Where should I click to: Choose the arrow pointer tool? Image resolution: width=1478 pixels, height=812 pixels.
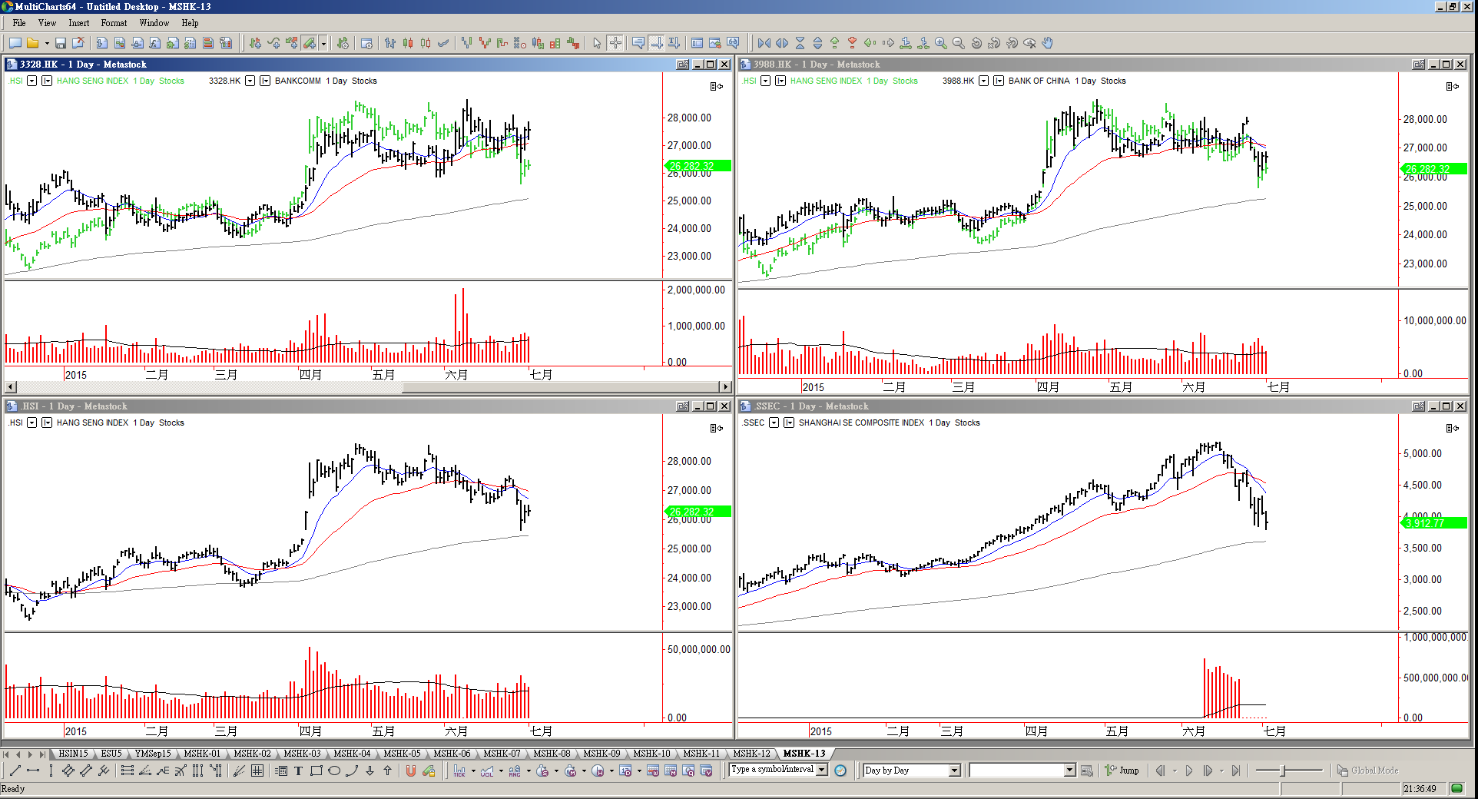coord(597,43)
